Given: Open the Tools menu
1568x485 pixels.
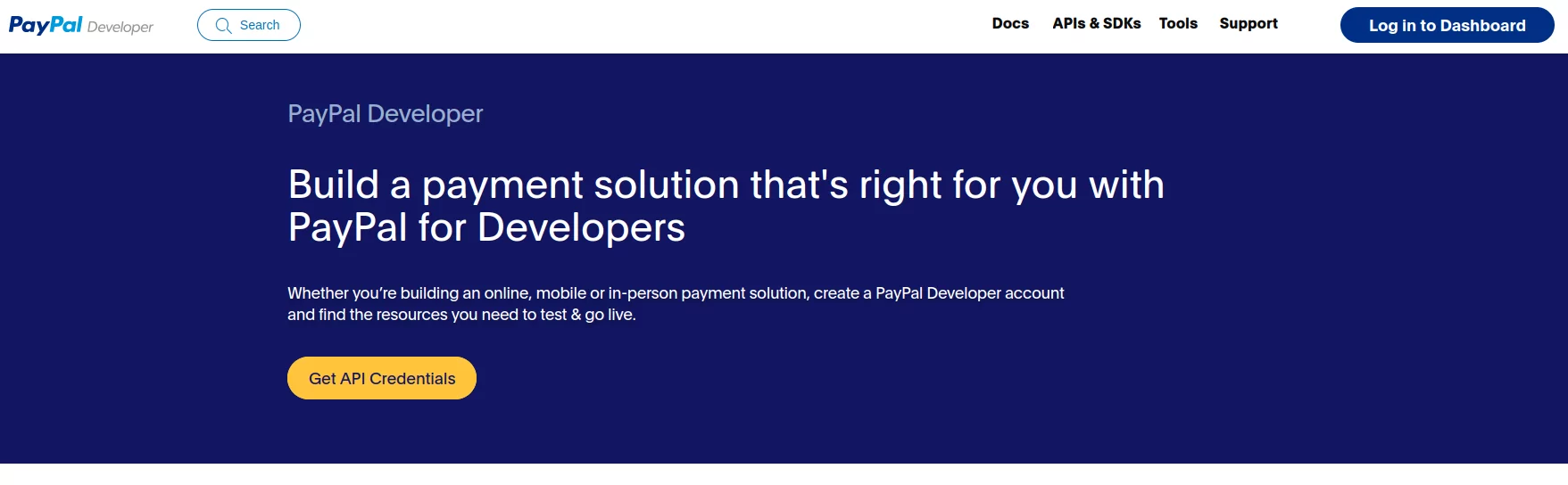Looking at the screenshot, I should click(x=1178, y=23).
